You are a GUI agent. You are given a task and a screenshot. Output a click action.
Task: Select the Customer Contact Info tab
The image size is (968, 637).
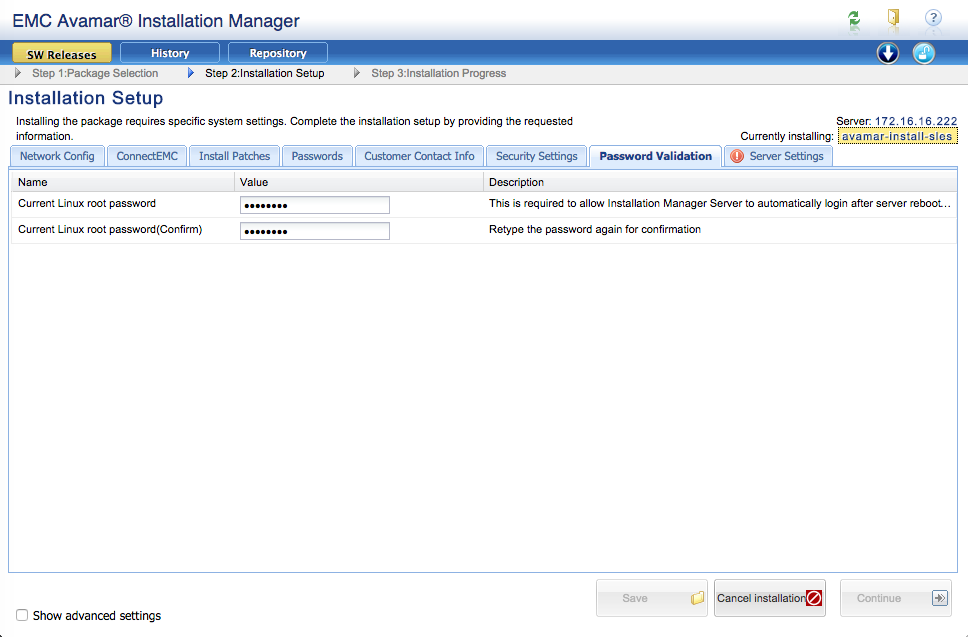419,156
